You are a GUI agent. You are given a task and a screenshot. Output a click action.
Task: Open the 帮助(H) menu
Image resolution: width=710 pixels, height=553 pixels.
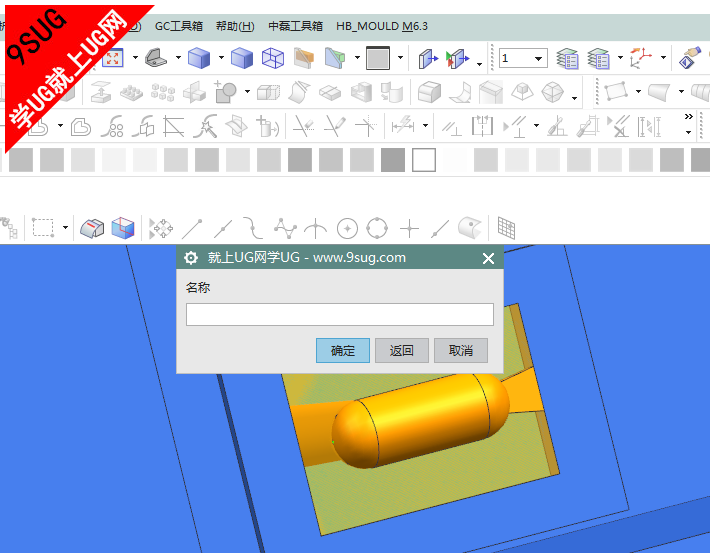(235, 26)
